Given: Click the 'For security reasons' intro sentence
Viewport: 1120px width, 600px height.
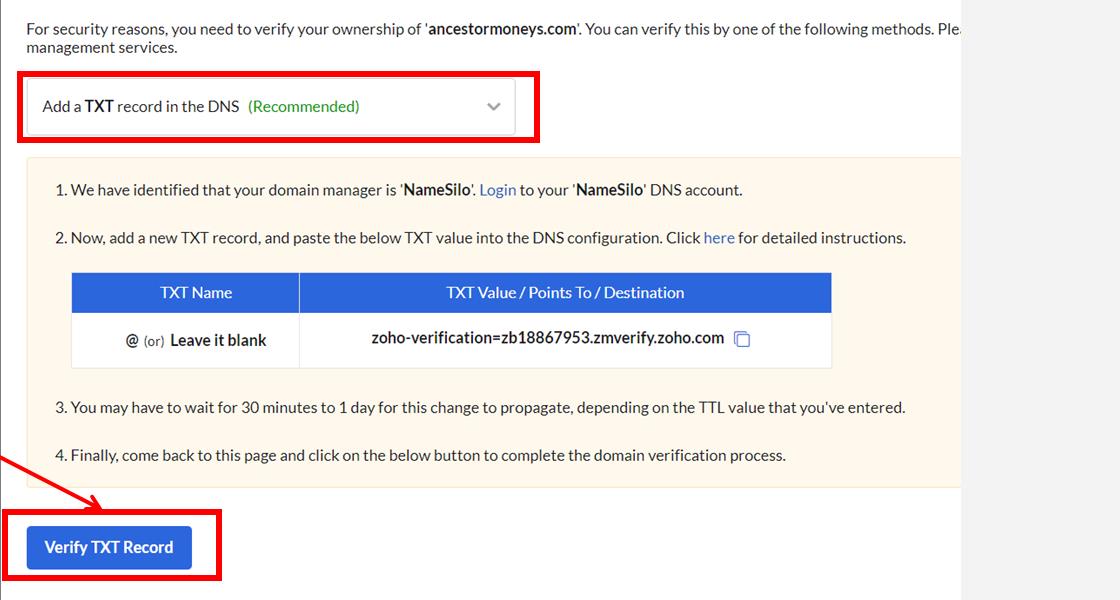Looking at the screenshot, I should [220, 29].
